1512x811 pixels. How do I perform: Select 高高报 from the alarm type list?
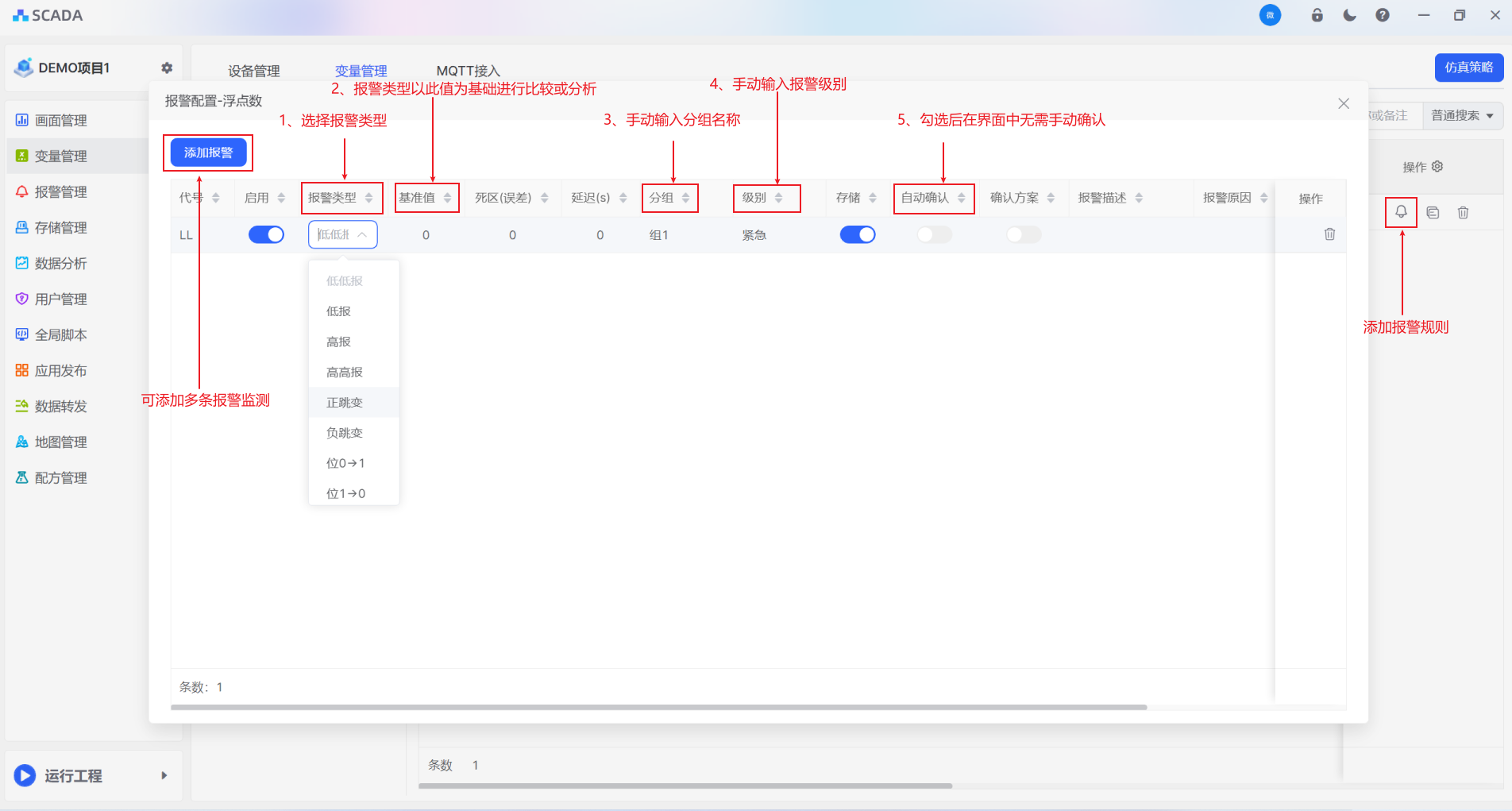345,373
